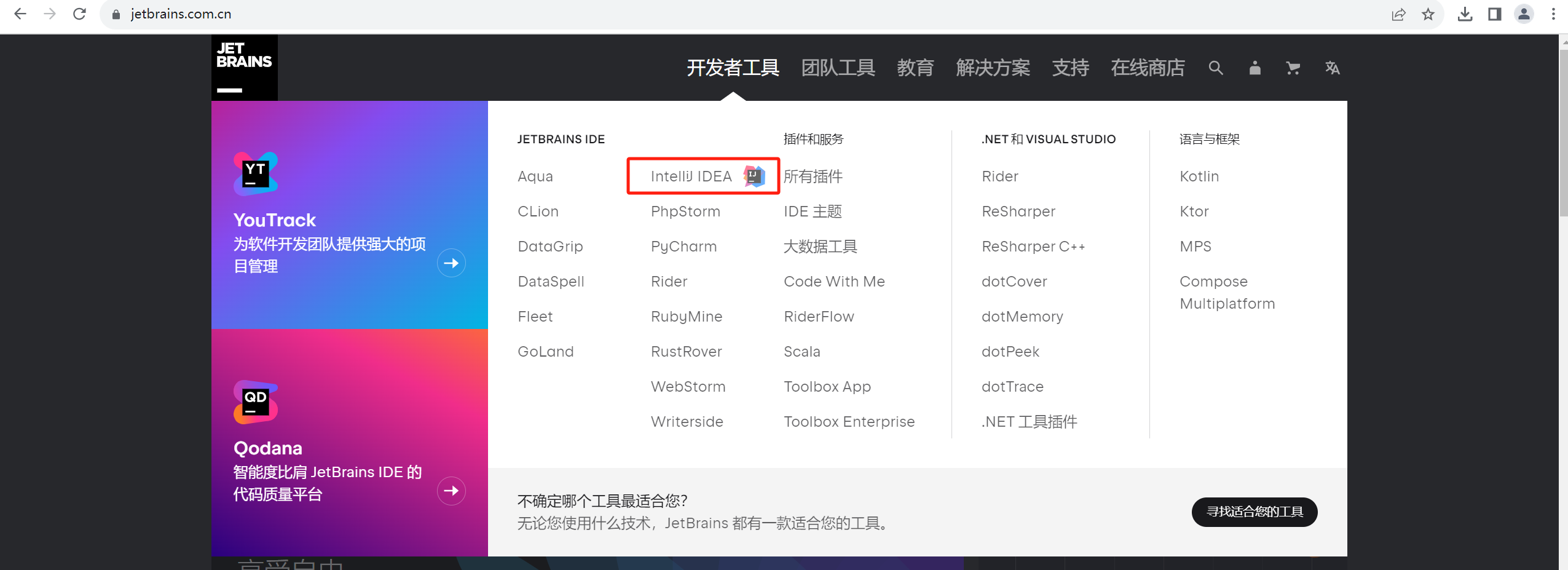This screenshot has width=1568, height=570.
Task: Open the shopping cart icon
Action: pyautogui.click(x=1293, y=68)
